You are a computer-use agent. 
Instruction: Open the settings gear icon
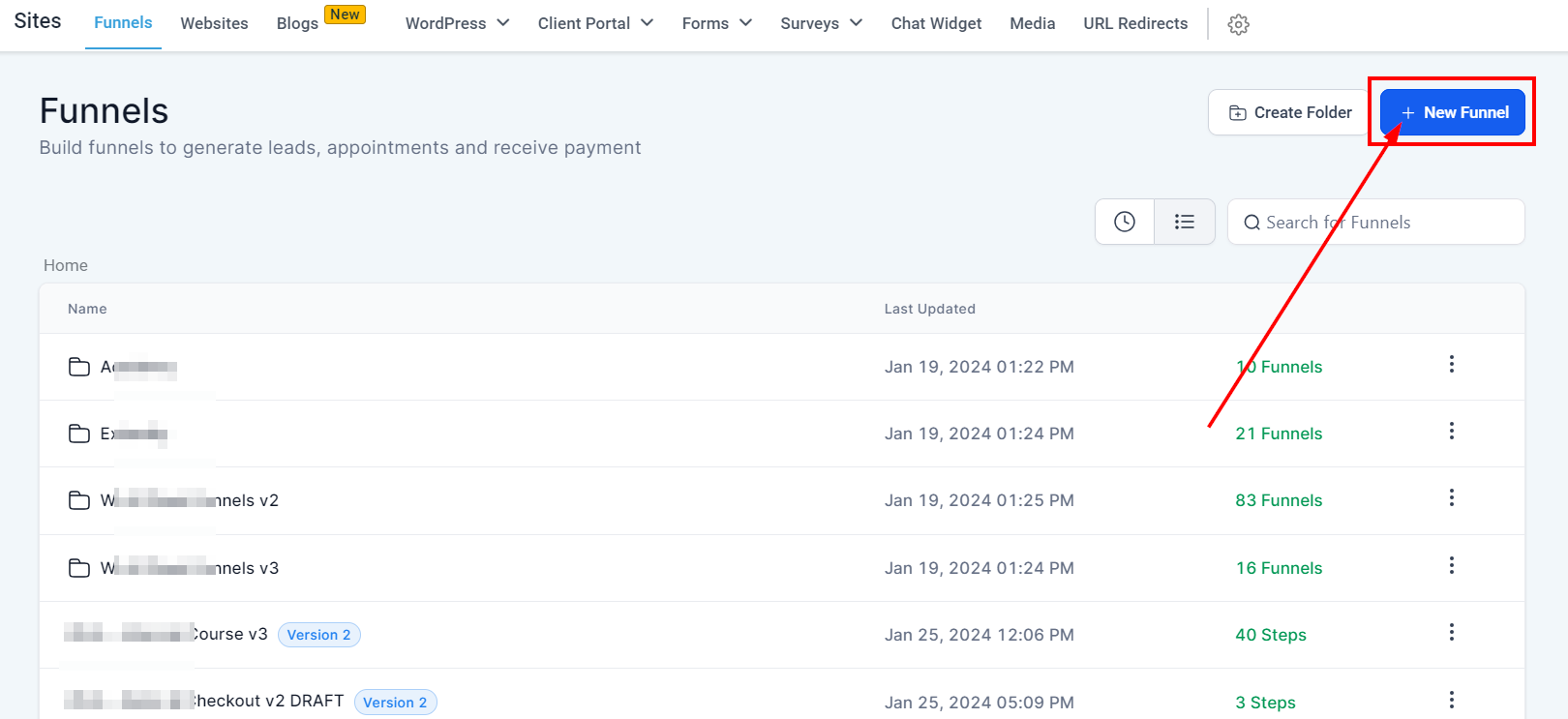[1238, 25]
